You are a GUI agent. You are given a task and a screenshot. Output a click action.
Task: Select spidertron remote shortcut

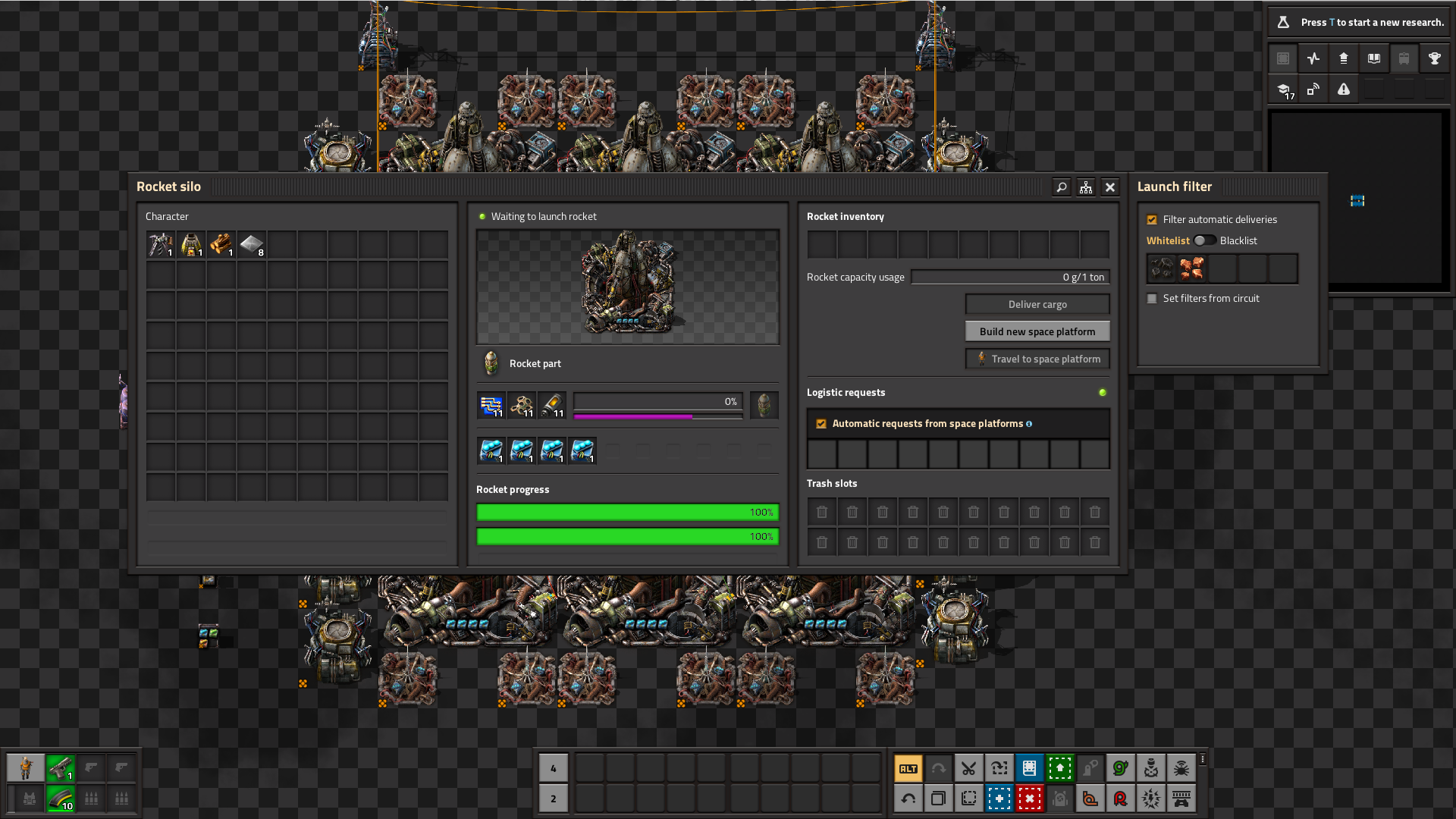pos(1181,768)
